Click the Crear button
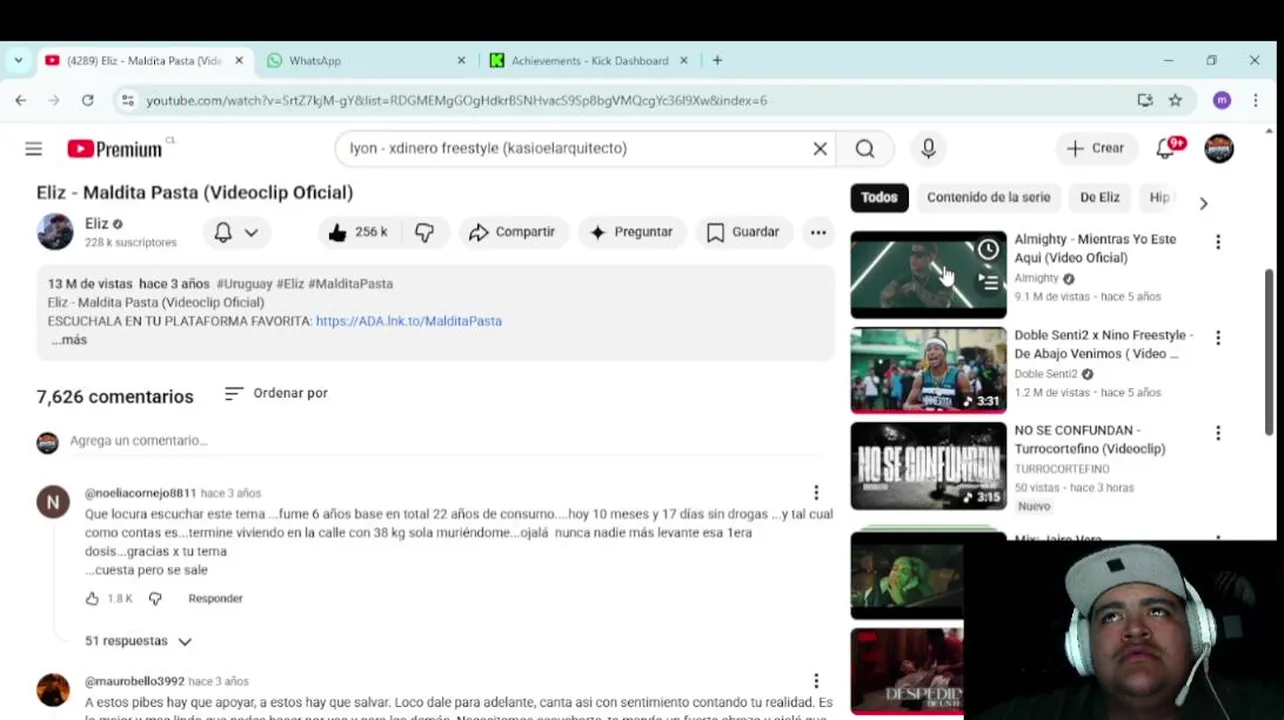Screen dimensions: 1284x720 [1095, 148]
